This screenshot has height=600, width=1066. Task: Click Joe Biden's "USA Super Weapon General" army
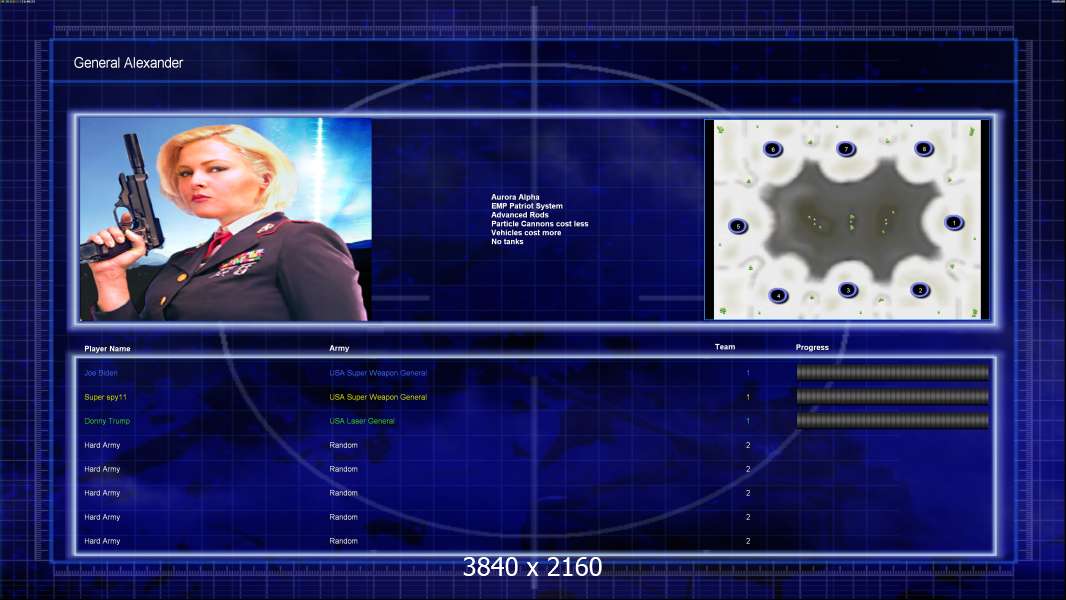(378, 373)
